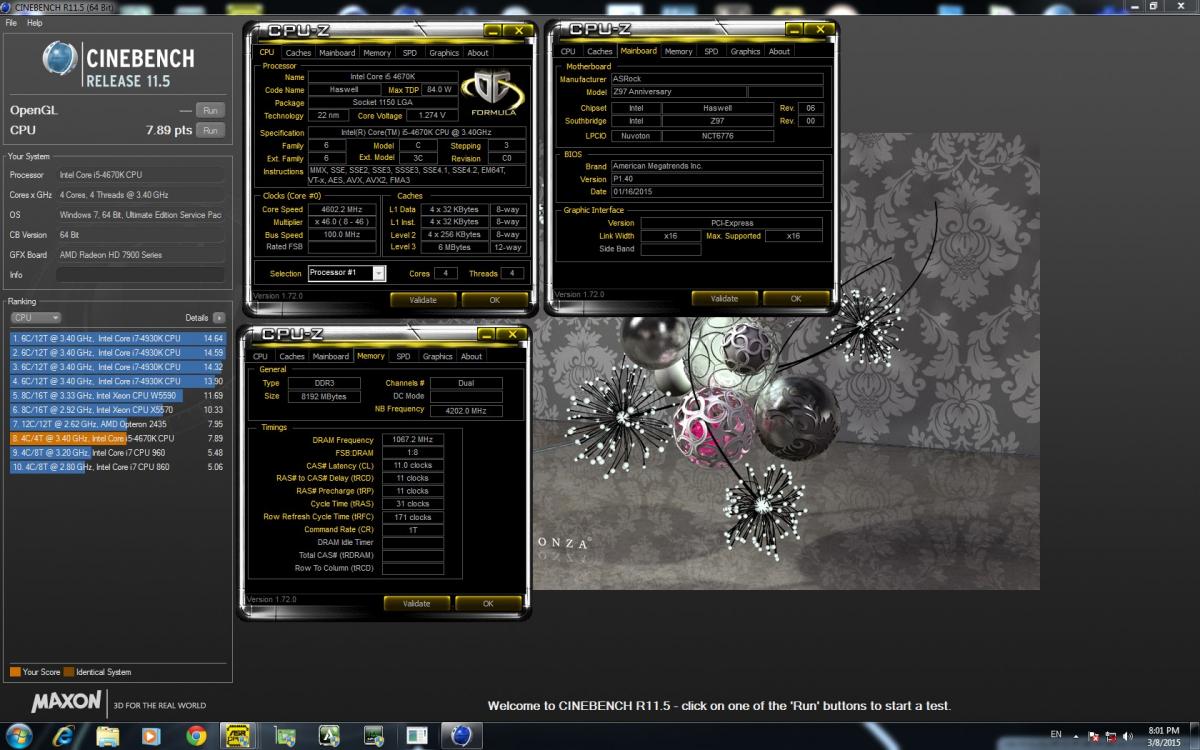
Task: Select the ranking row scoring 14.59
Action: (118, 353)
